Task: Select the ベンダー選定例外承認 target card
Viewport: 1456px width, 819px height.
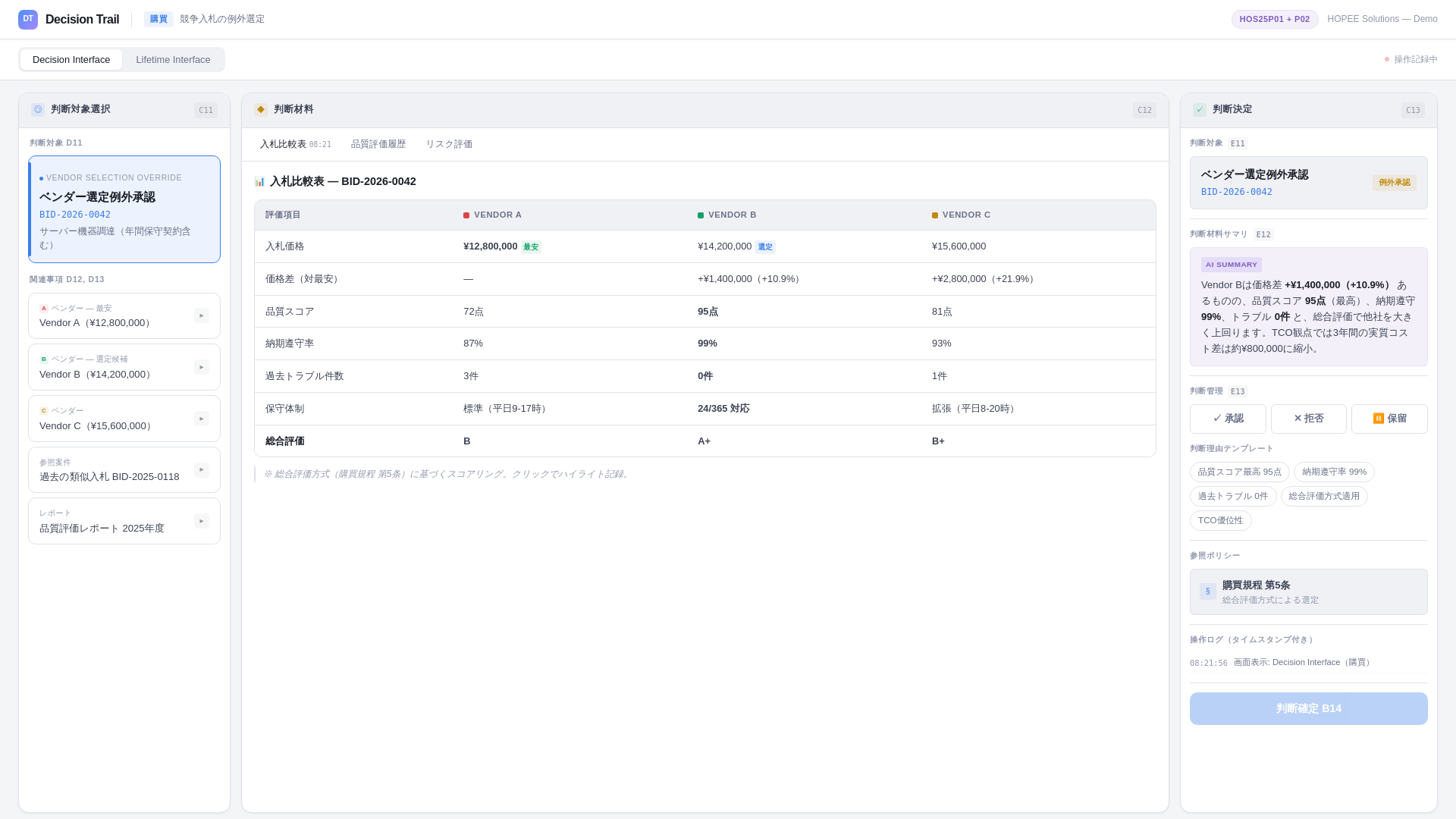Action: tap(124, 209)
